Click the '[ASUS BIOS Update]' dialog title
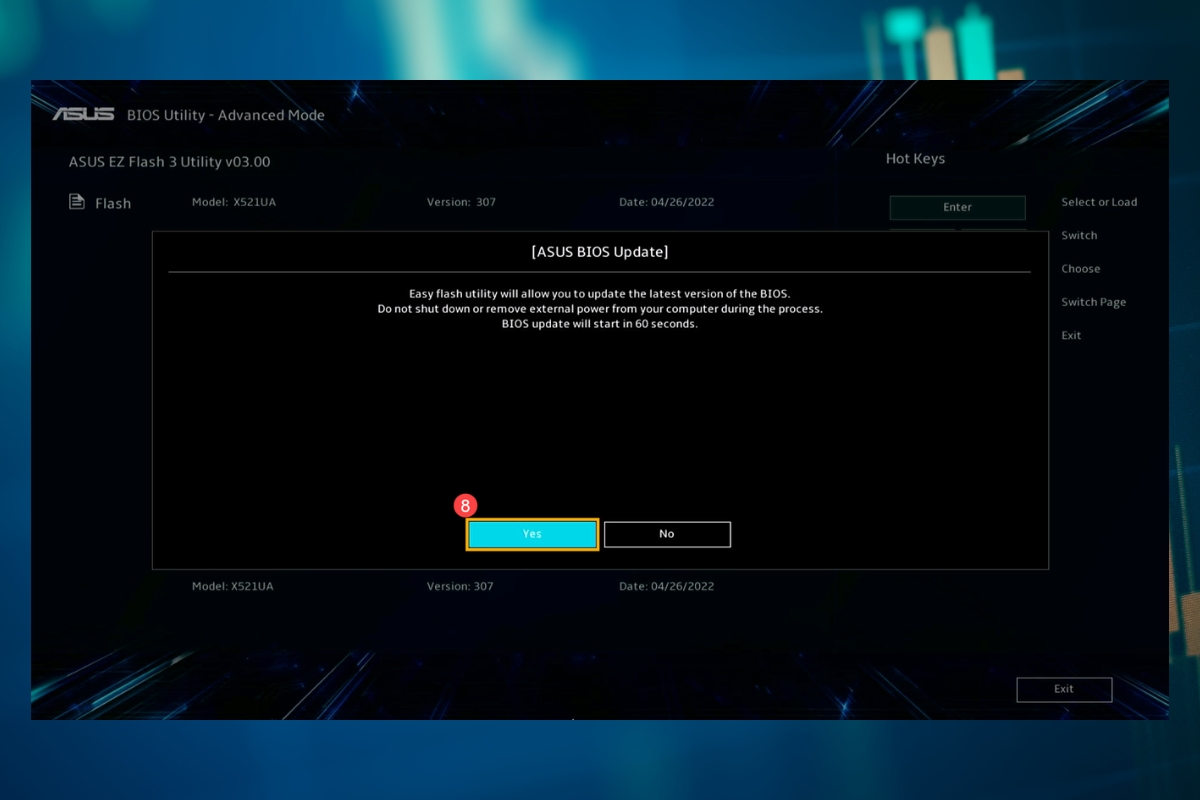This screenshot has height=800, width=1200. 599,252
